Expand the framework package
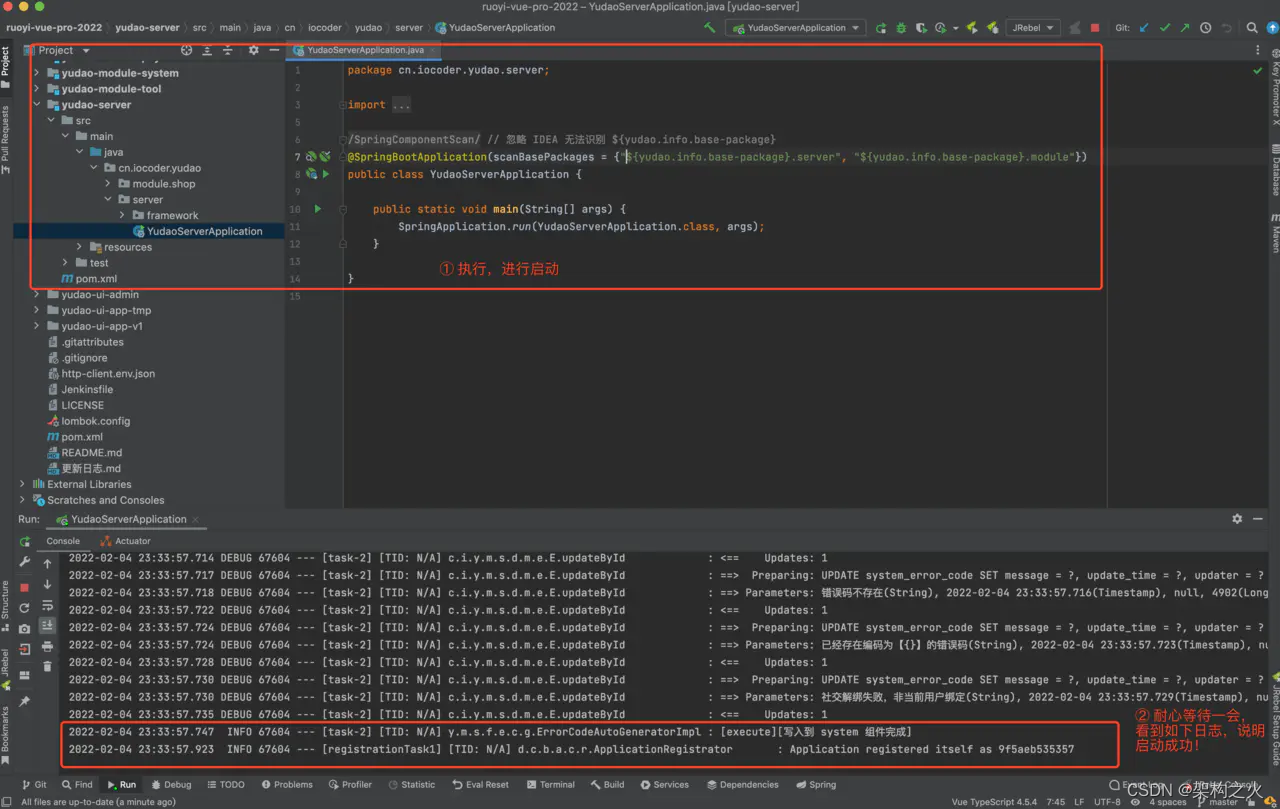Screen dimensions: 1280x809 coord(122,215)
